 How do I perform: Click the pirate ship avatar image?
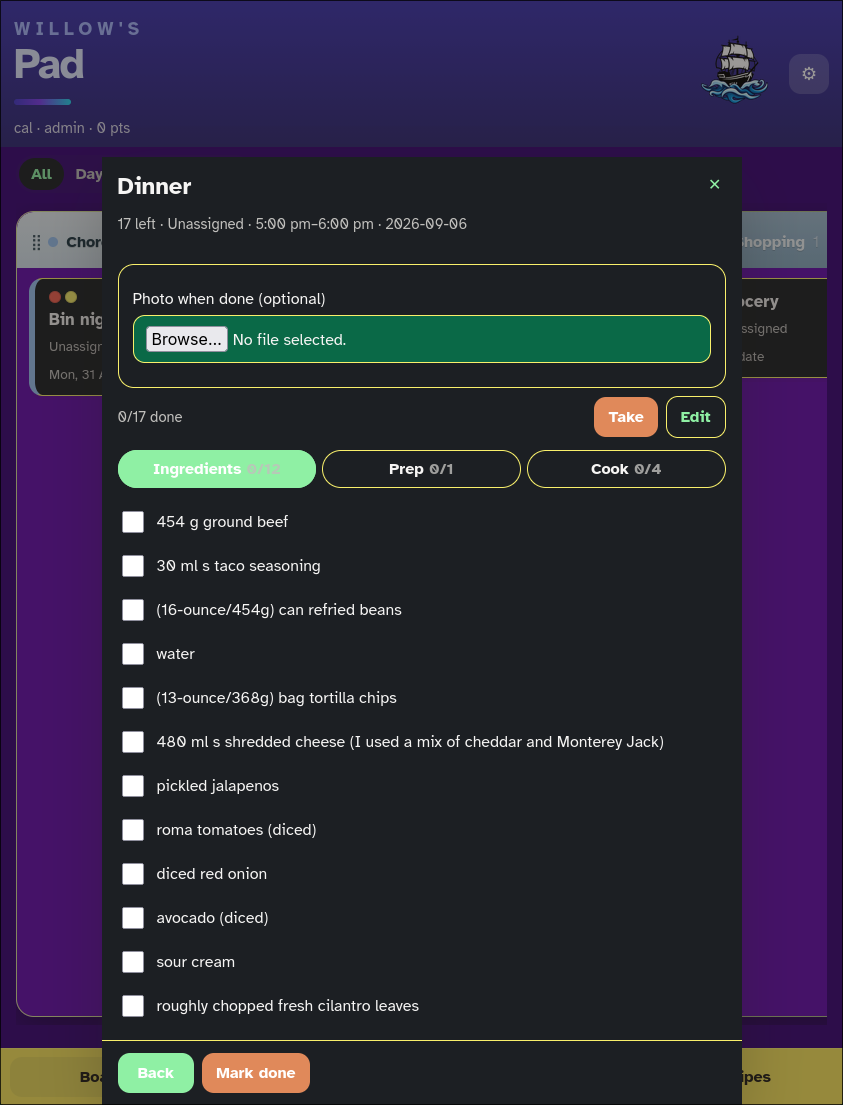734,70
